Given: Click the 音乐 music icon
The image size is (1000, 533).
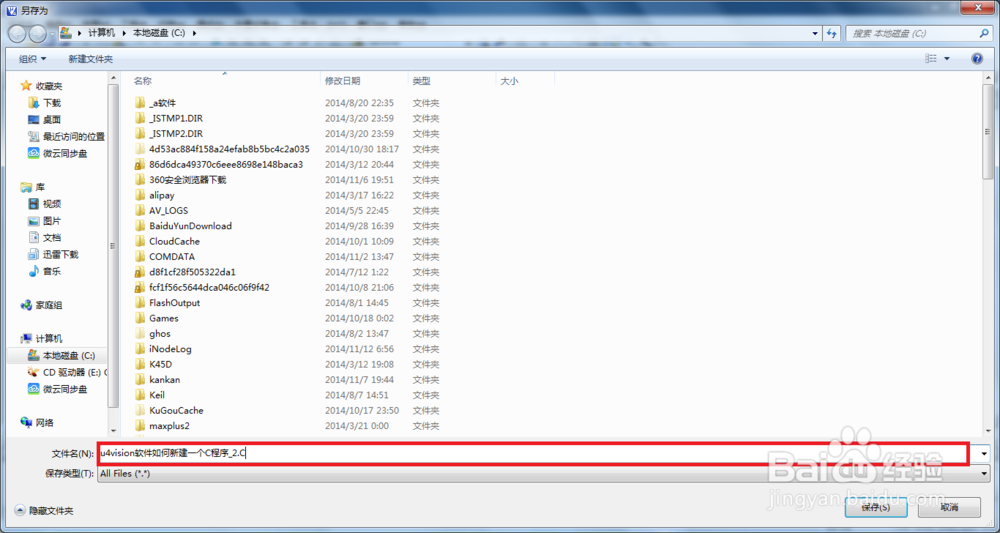Looking at the screenshot, I should point(34,271).
